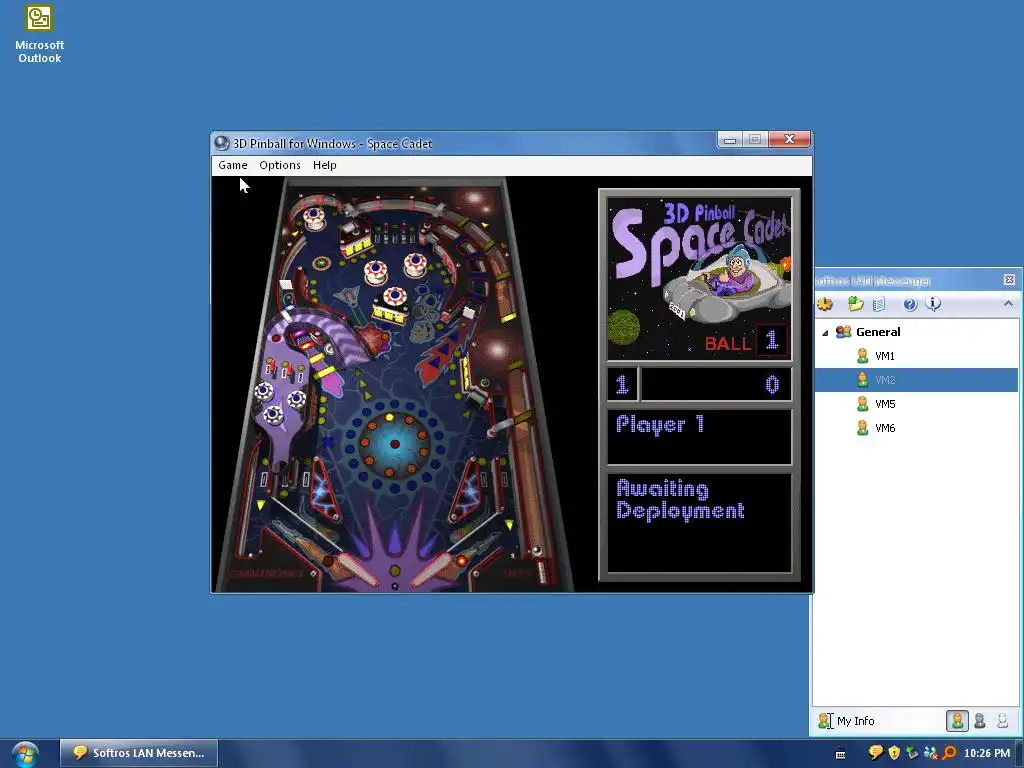This screenshot has height=768, width=1024.
Task: Click the VM5 user avatar icon
Action: [863, 404]
